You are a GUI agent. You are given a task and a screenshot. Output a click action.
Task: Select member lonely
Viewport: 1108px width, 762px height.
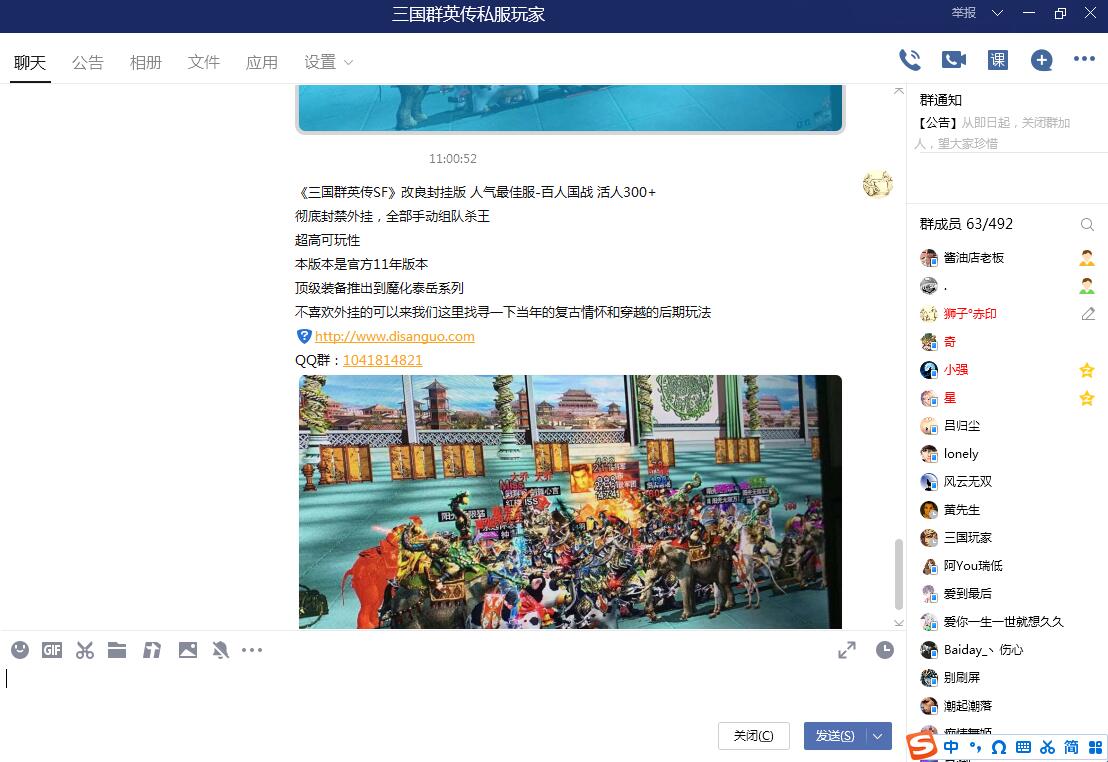tap(1008, 454)
